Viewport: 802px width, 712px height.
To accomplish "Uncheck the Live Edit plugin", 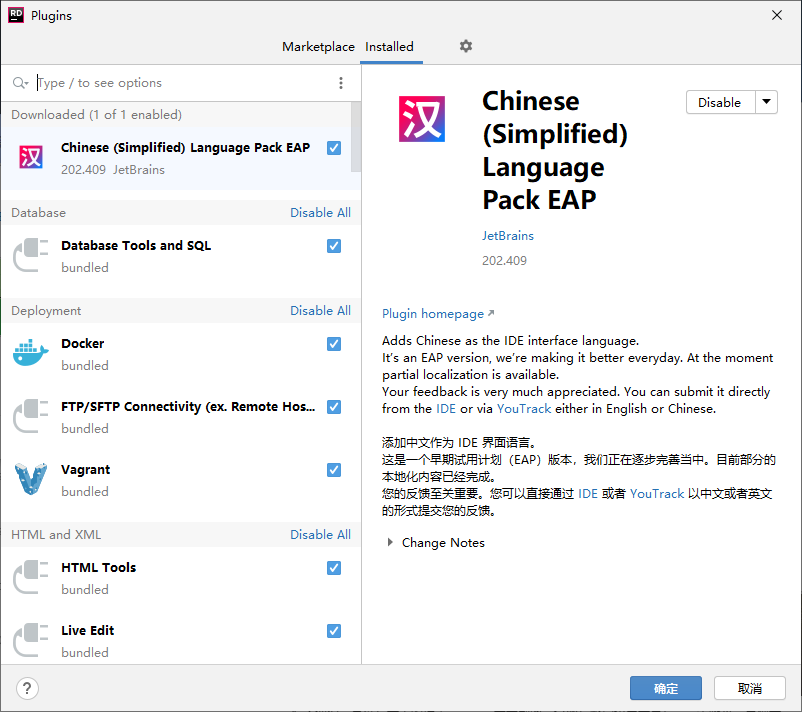I will [x=334, y=631].
